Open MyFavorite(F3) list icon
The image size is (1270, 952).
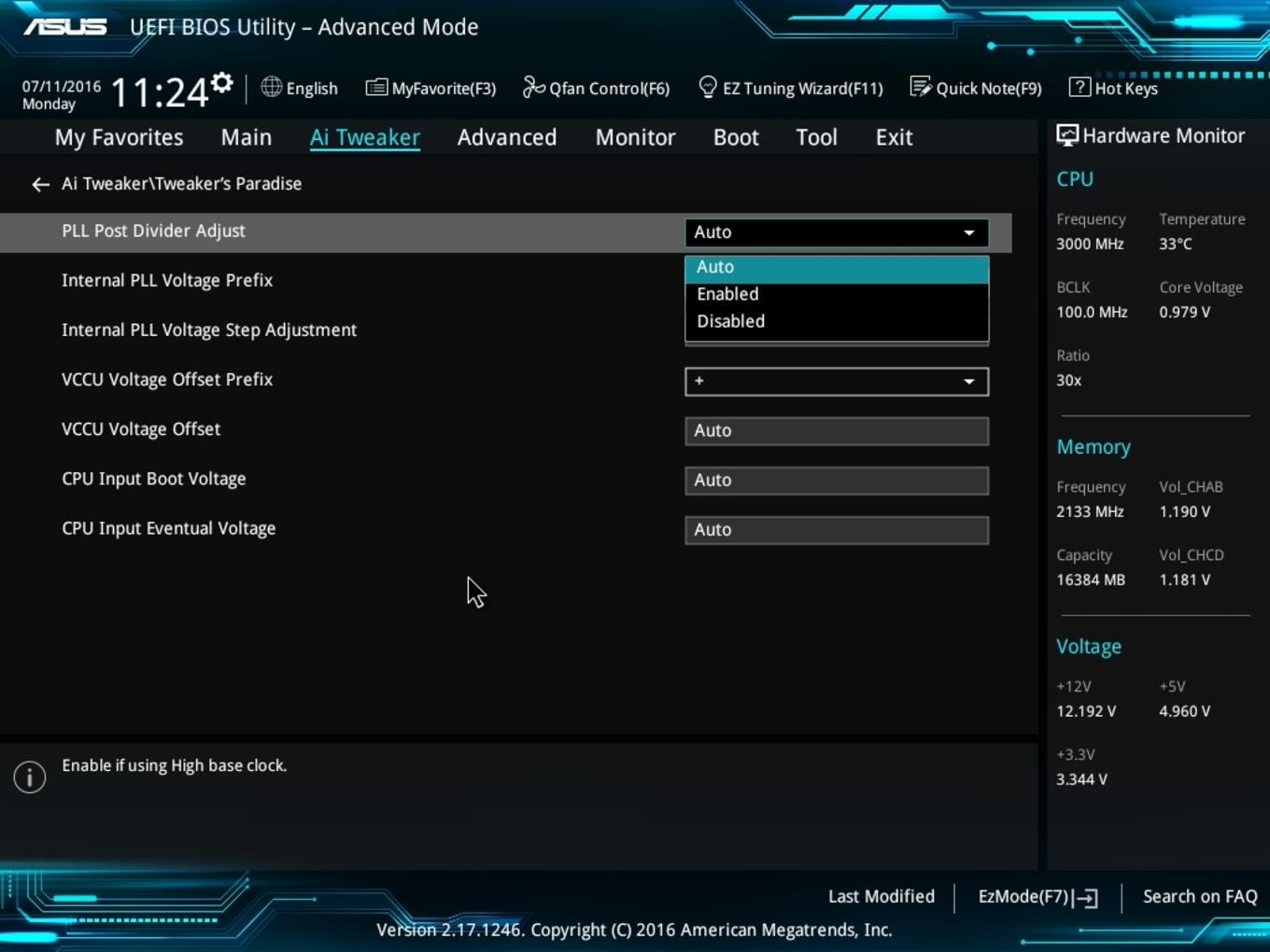376,88
